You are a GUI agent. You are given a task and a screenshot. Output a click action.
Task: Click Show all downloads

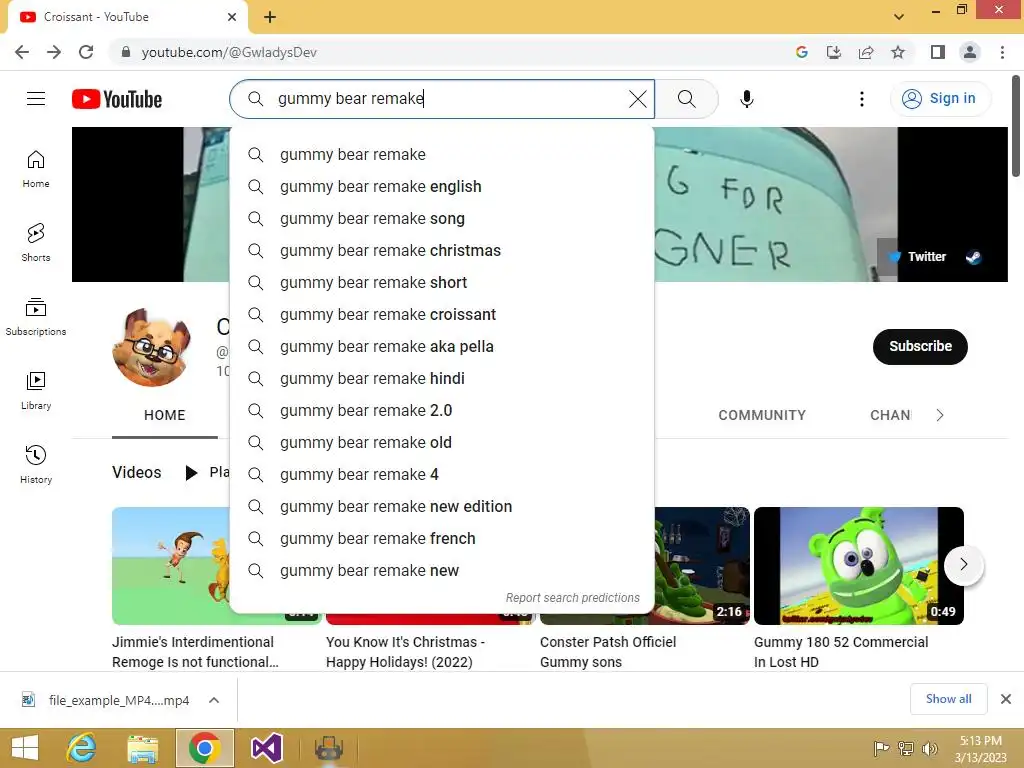pyautogui.click(x=948, y=699)
